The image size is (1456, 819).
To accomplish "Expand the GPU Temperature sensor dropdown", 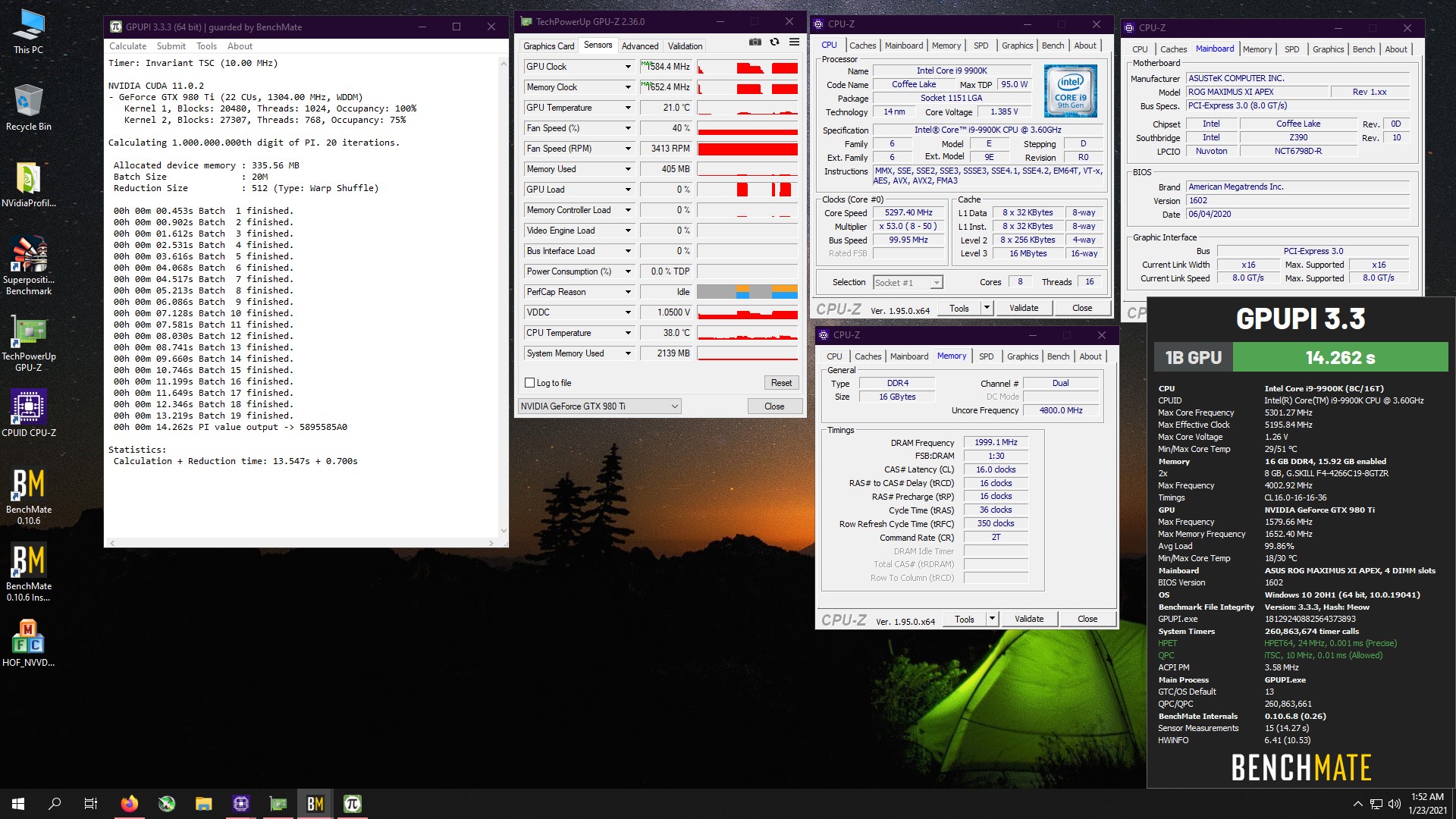I will click(628, 108).
